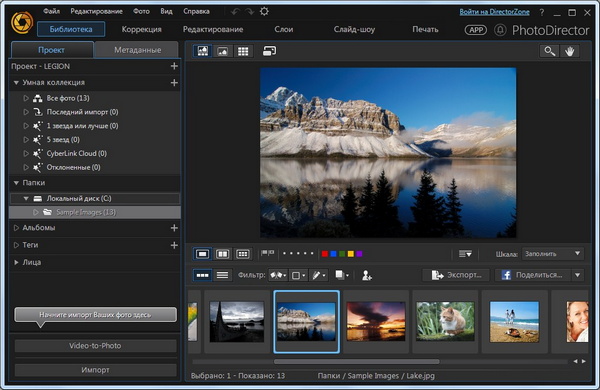
Task: Open dropdown arrow next to Поделиться
Action: (x=578, y=275)
